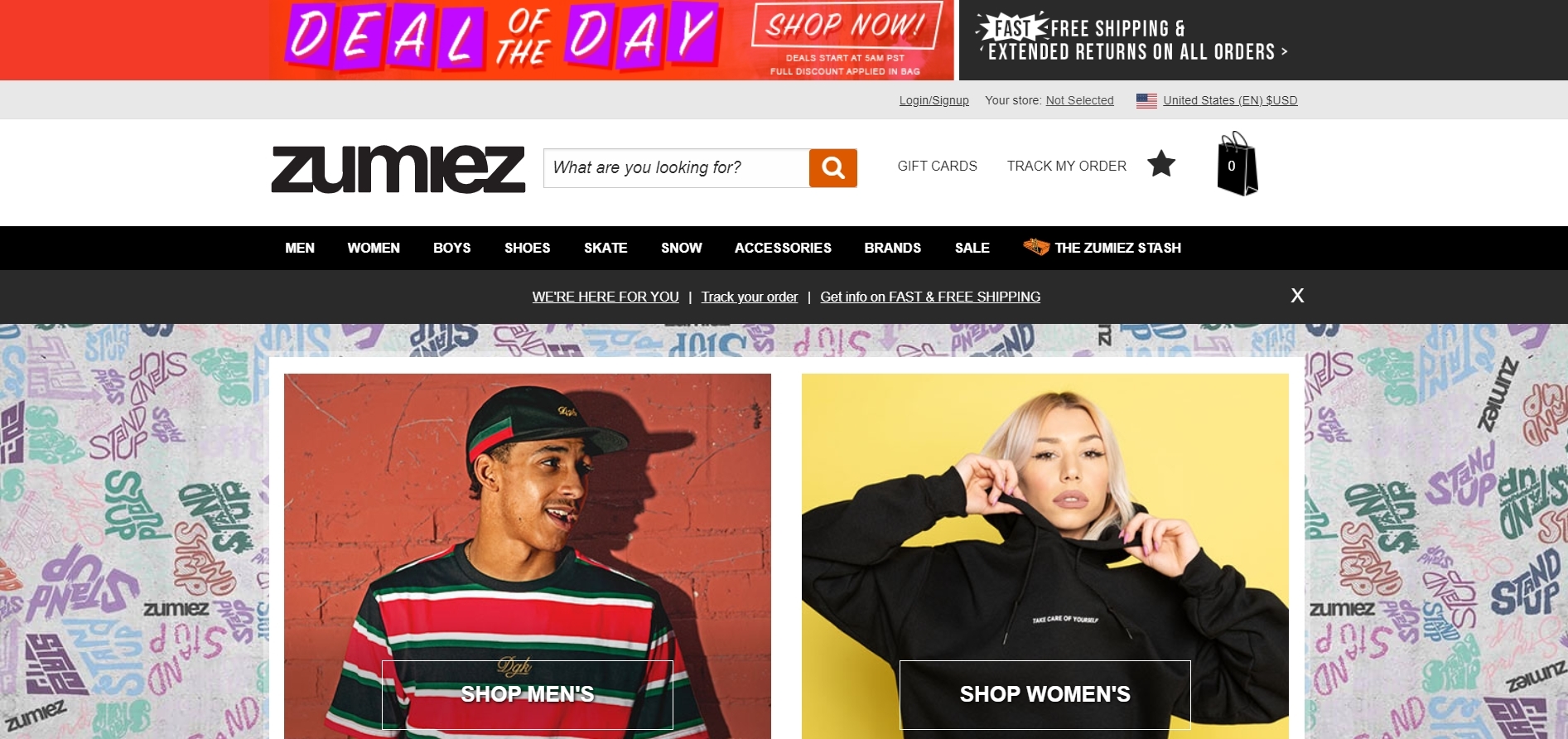Open the shopping bag icon
Screen dimensions: 1568x739
(x=1237, y=164)
